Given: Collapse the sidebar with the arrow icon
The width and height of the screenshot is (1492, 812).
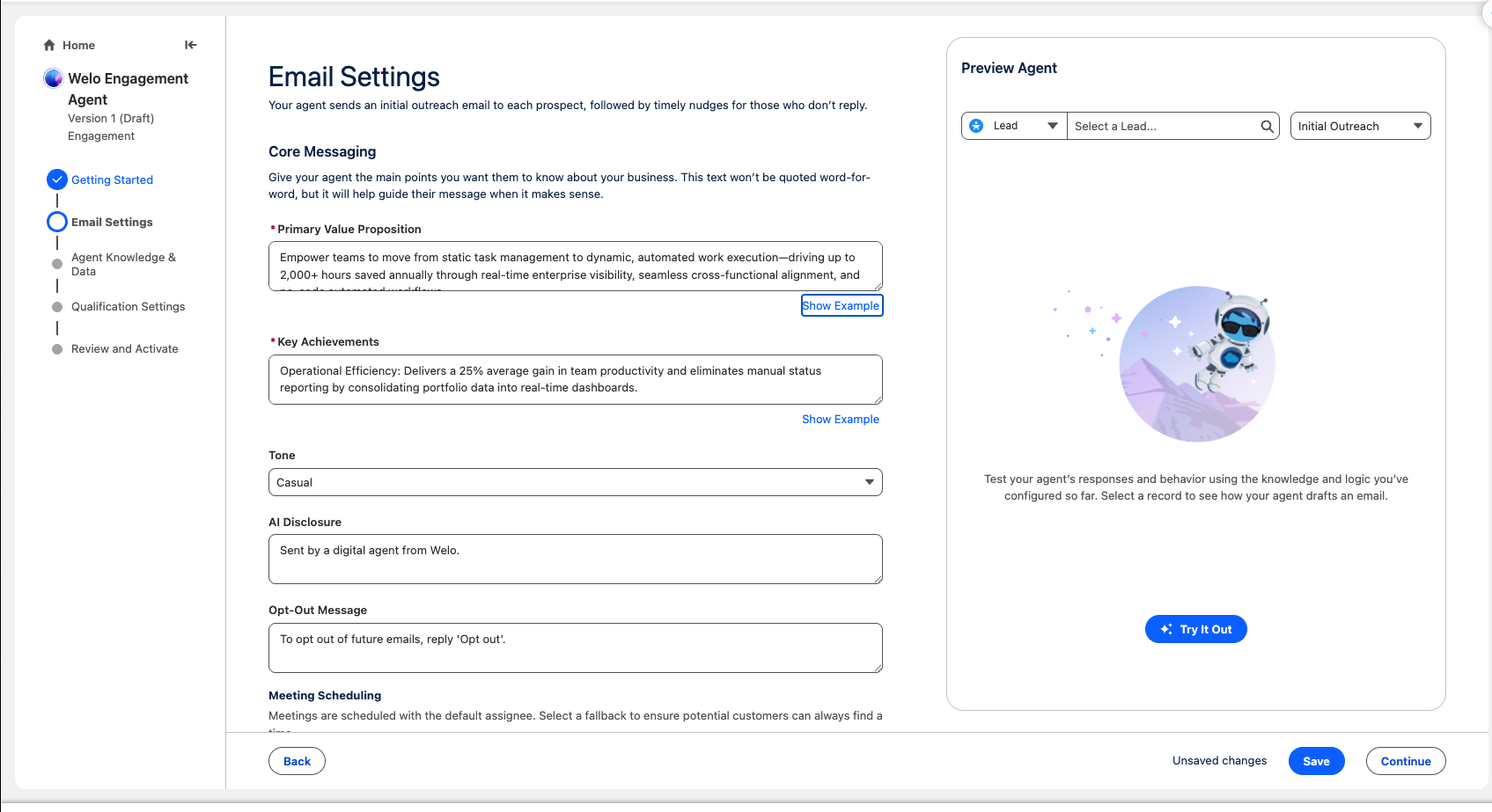Looking at the screenshot, I should tap(191, 45).
